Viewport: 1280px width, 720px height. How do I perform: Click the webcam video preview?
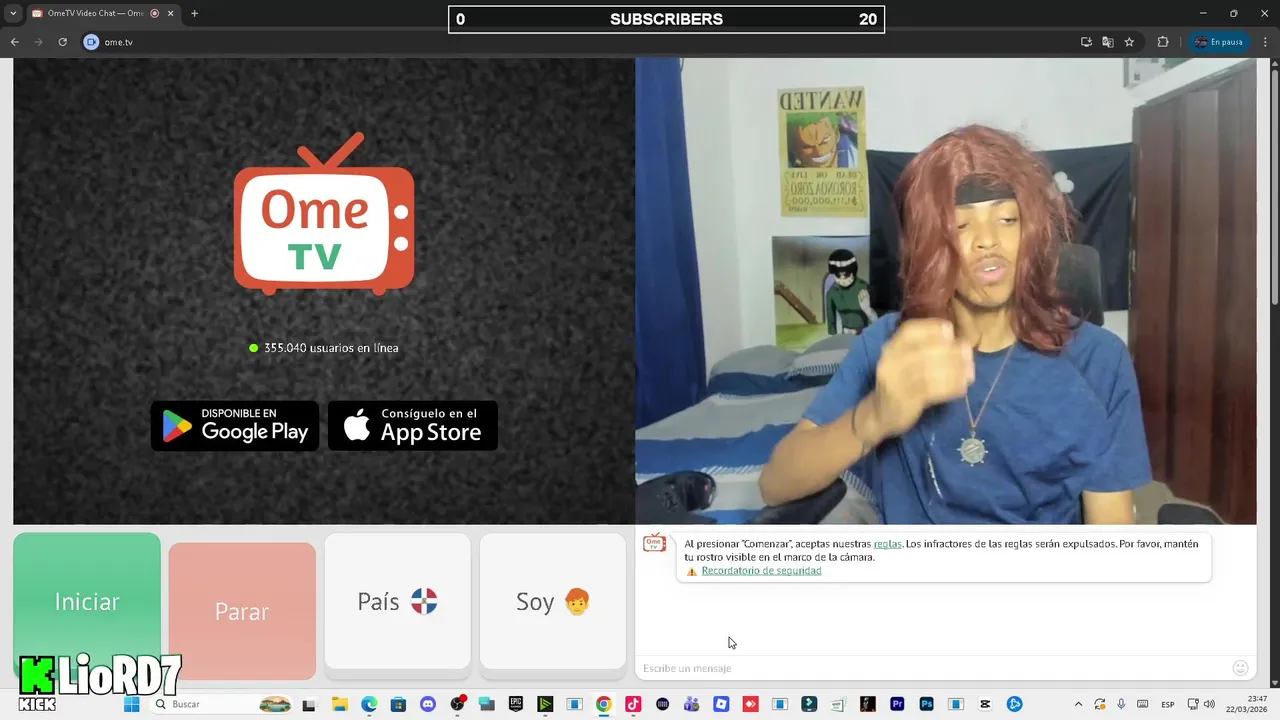946,291
